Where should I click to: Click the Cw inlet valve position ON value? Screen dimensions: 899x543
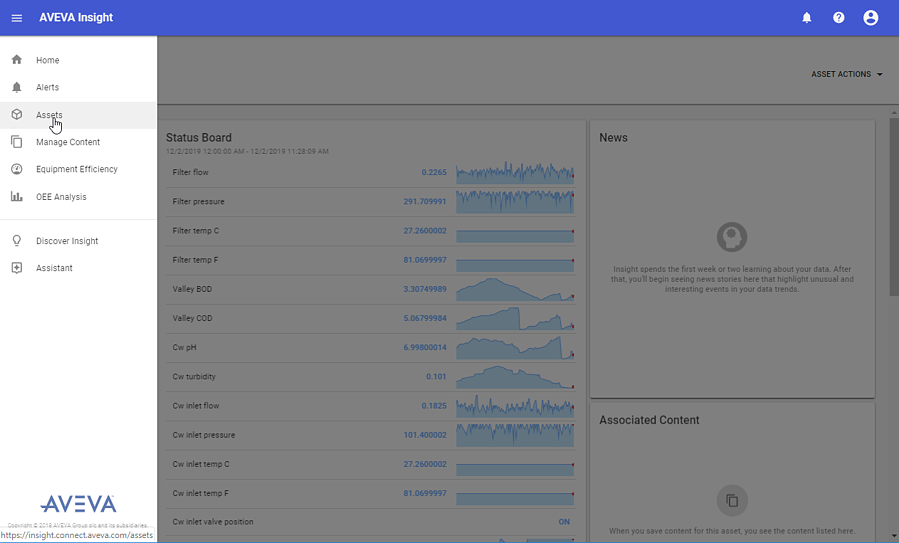click(564, 522)
